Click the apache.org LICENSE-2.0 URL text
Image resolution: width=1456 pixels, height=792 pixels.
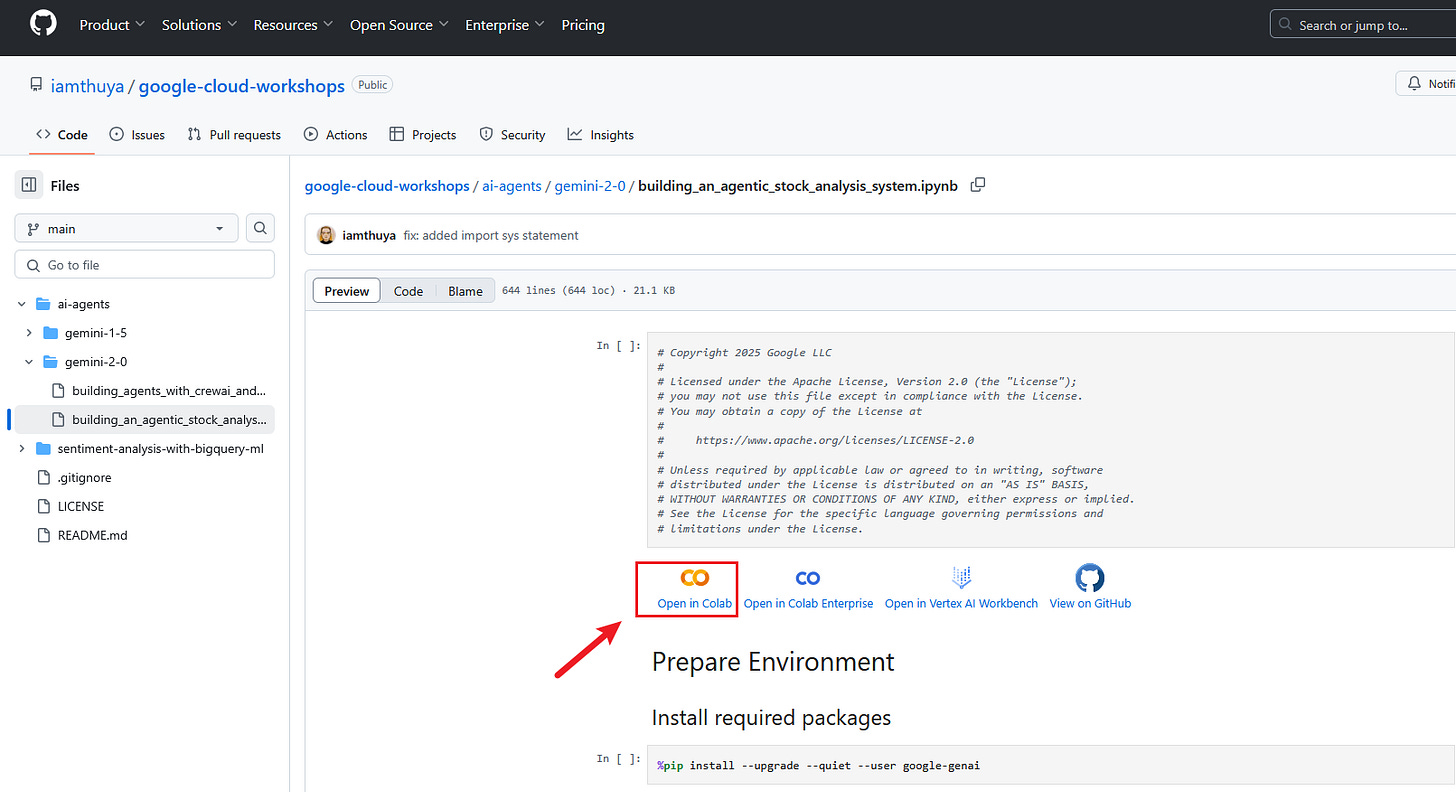pos(834,440)
